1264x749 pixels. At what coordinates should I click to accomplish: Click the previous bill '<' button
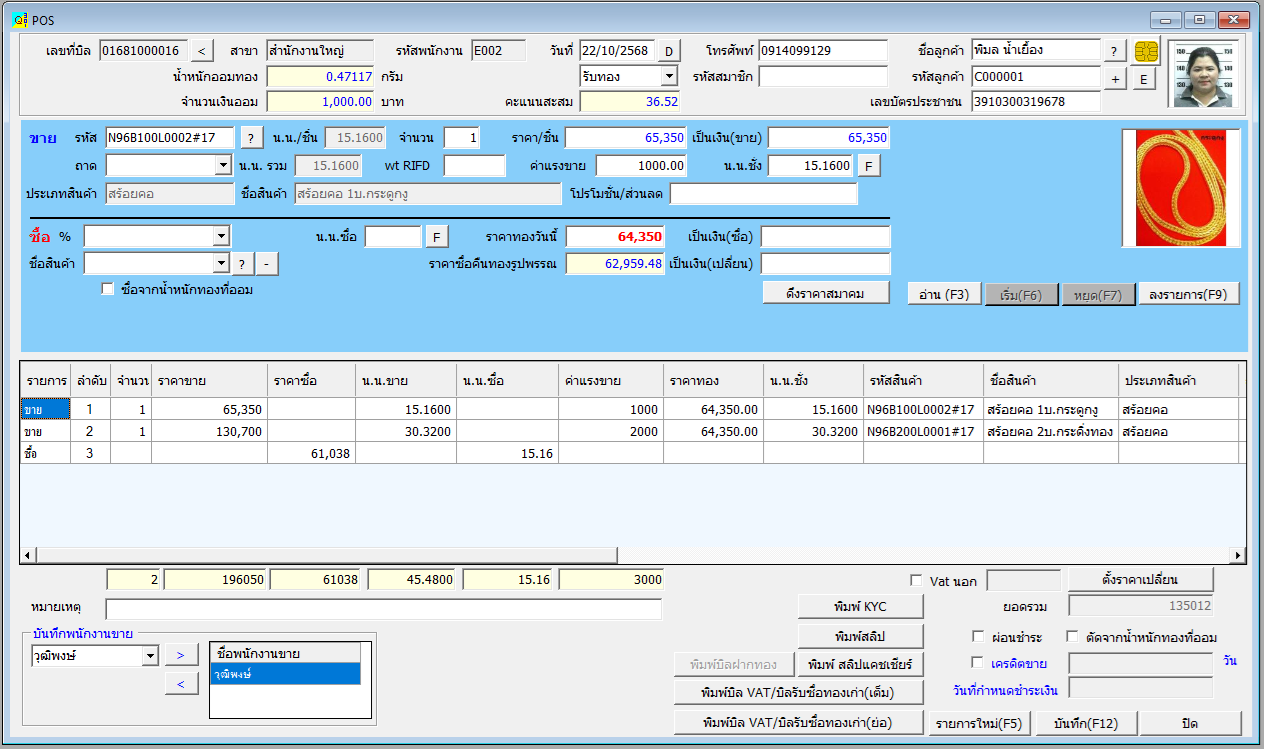201,51
